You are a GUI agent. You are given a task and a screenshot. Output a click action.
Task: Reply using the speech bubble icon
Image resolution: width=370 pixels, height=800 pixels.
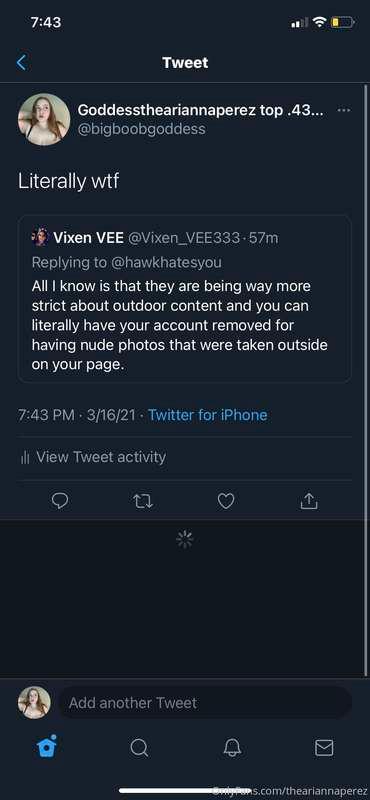pos(60,502)
